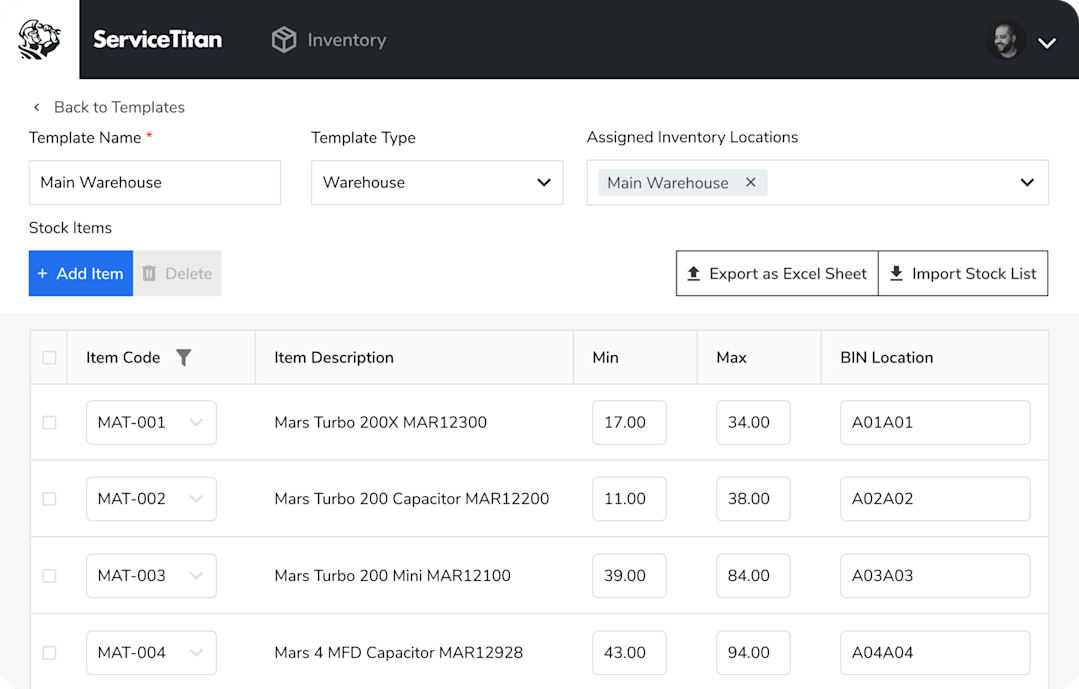Image resolution: width=1079 pixels, height=689 pixels.
Task: Select the Mars 4 MFD Capacitor MAR12928 description
Action: [398, 653]
